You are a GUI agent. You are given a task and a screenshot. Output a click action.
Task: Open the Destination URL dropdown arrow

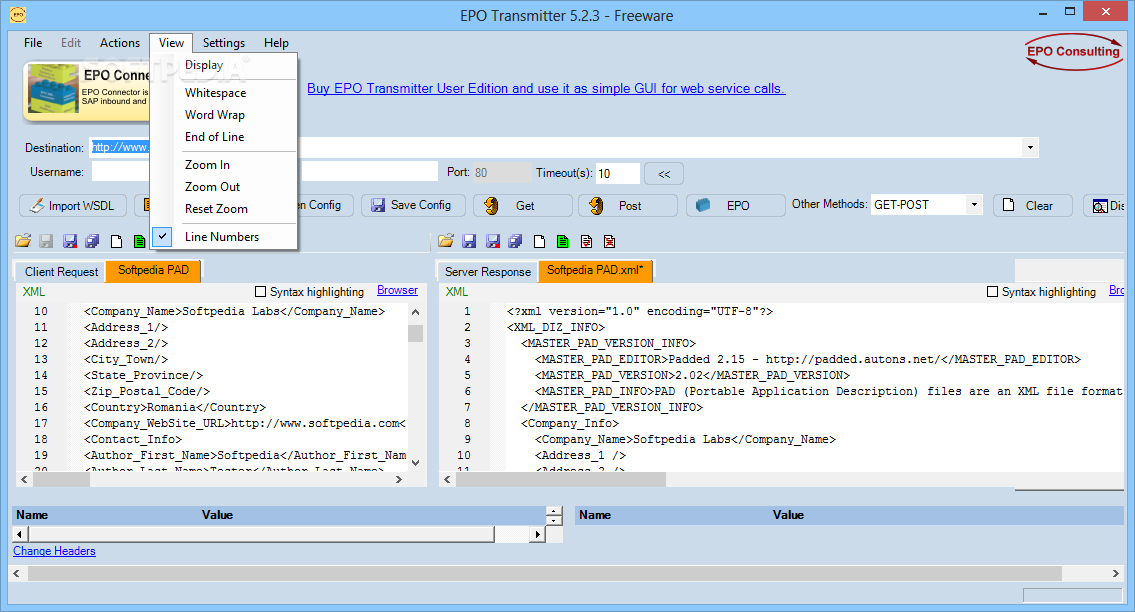tap(1030, 148)
